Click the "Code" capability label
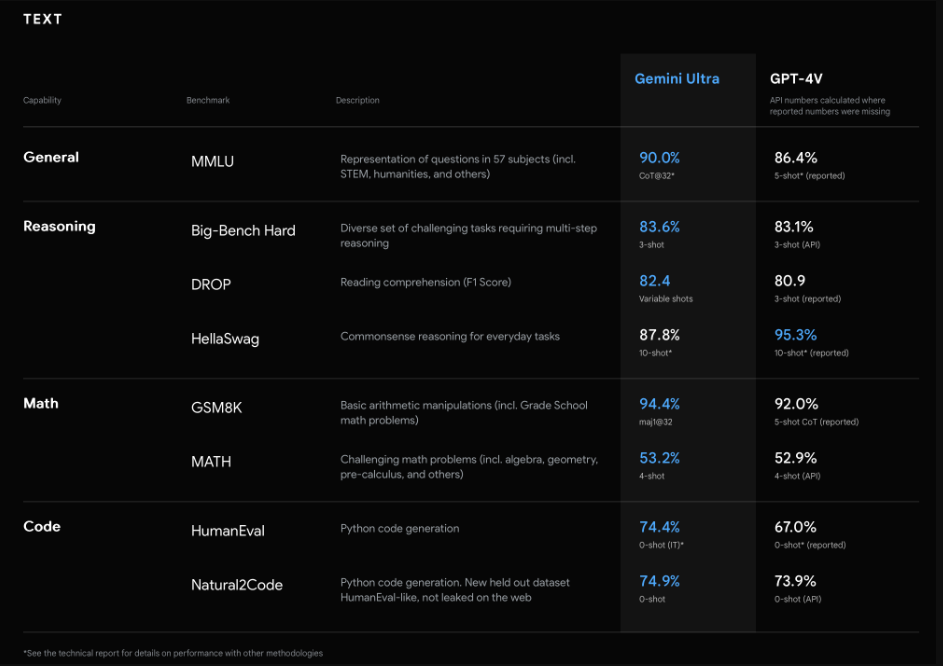 pyautogui.click(x=42, y=526)
